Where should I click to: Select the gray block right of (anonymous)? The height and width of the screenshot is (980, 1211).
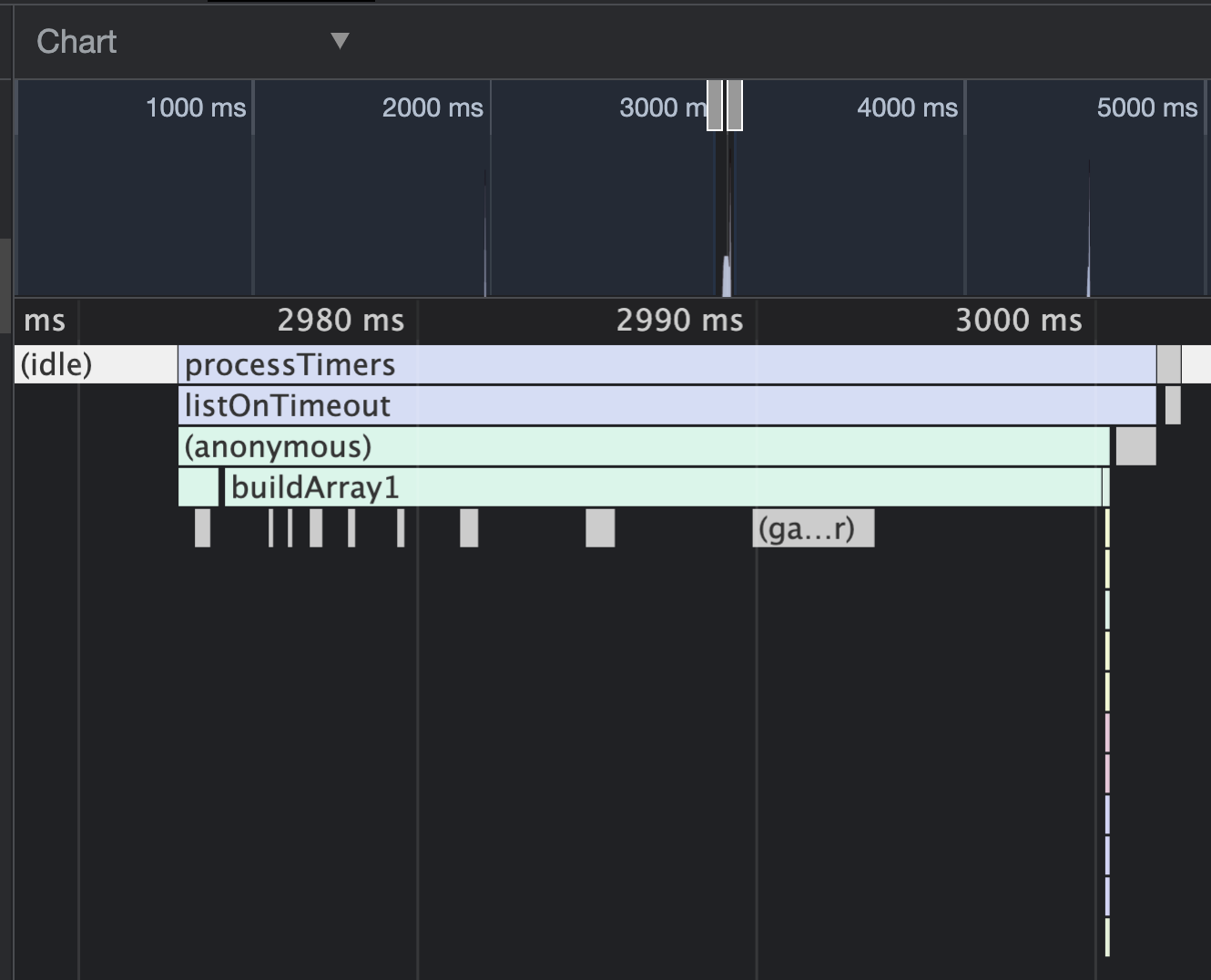[x=1135, y=446]
